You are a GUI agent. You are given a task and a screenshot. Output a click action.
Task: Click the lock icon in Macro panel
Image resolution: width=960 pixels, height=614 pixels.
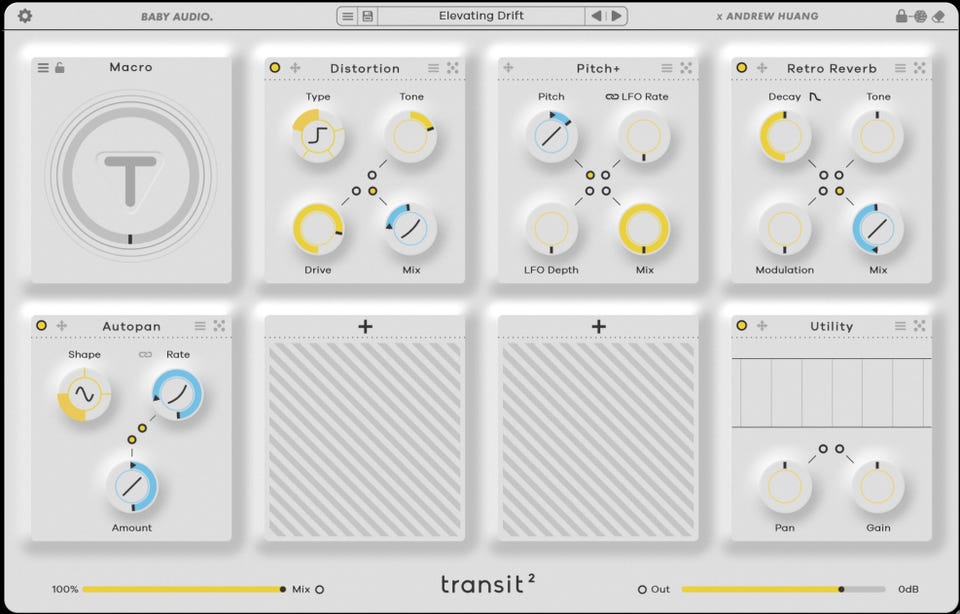[59, 67]
